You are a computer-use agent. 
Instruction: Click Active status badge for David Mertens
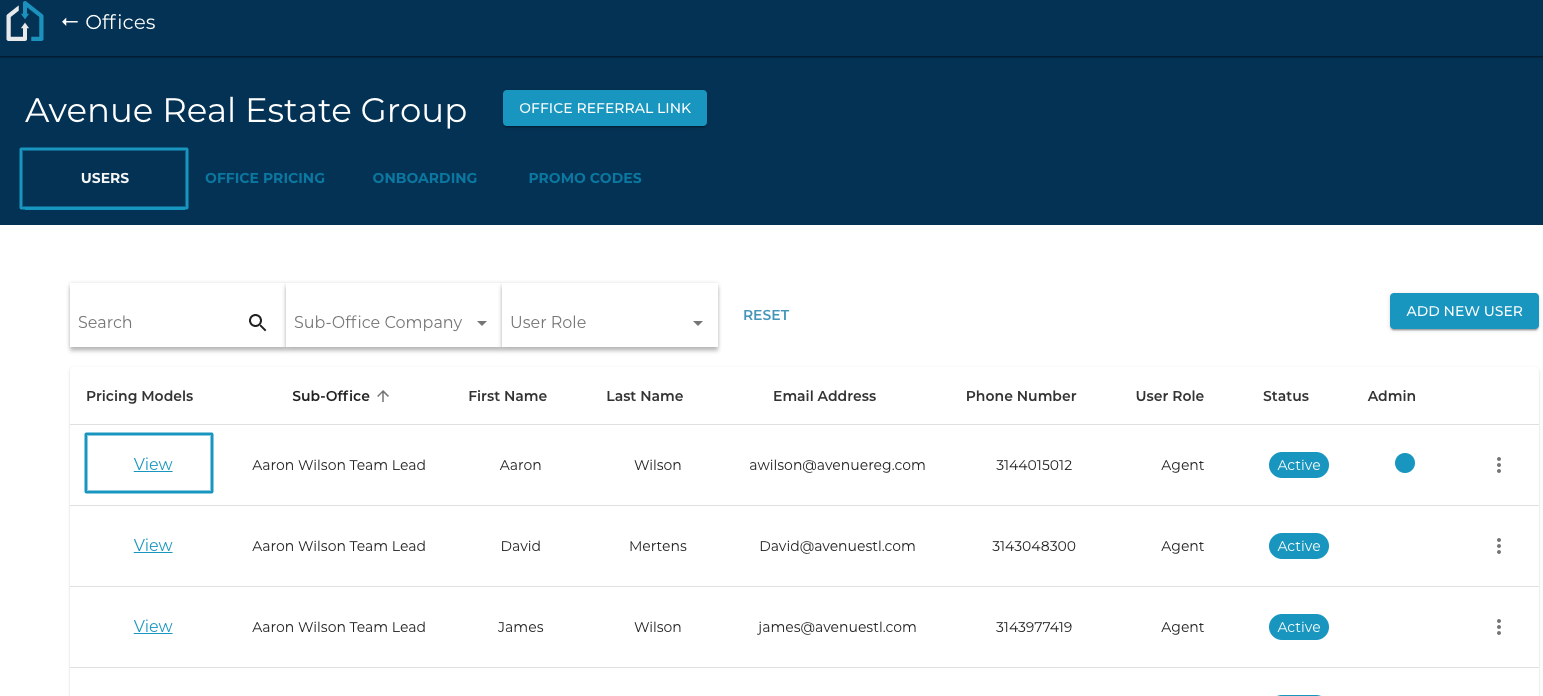click(x=1298, y=546)
